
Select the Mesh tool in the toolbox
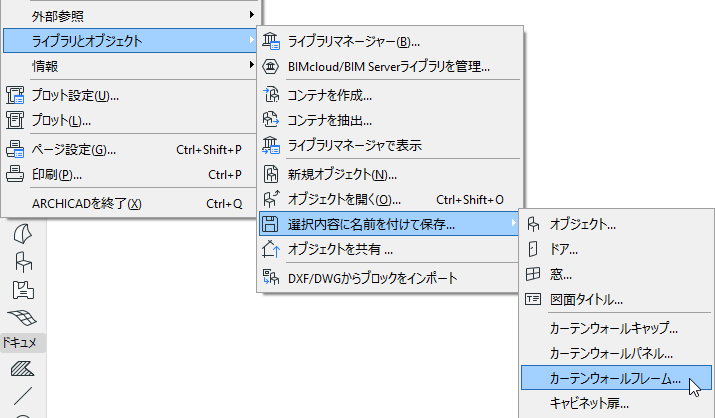pyautogui.click(x=22, y=317)
